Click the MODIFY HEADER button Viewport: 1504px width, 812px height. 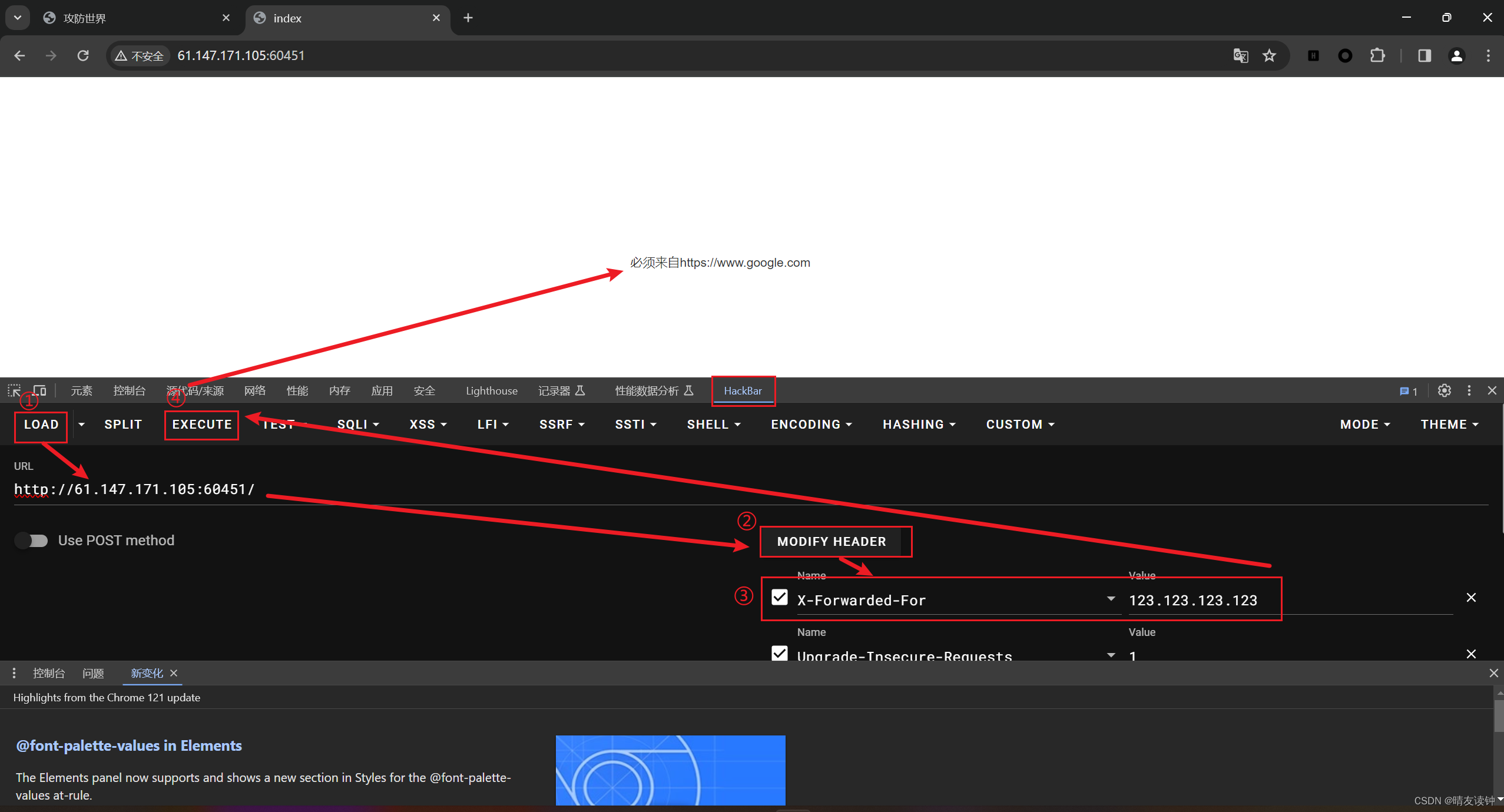[832, 541]
